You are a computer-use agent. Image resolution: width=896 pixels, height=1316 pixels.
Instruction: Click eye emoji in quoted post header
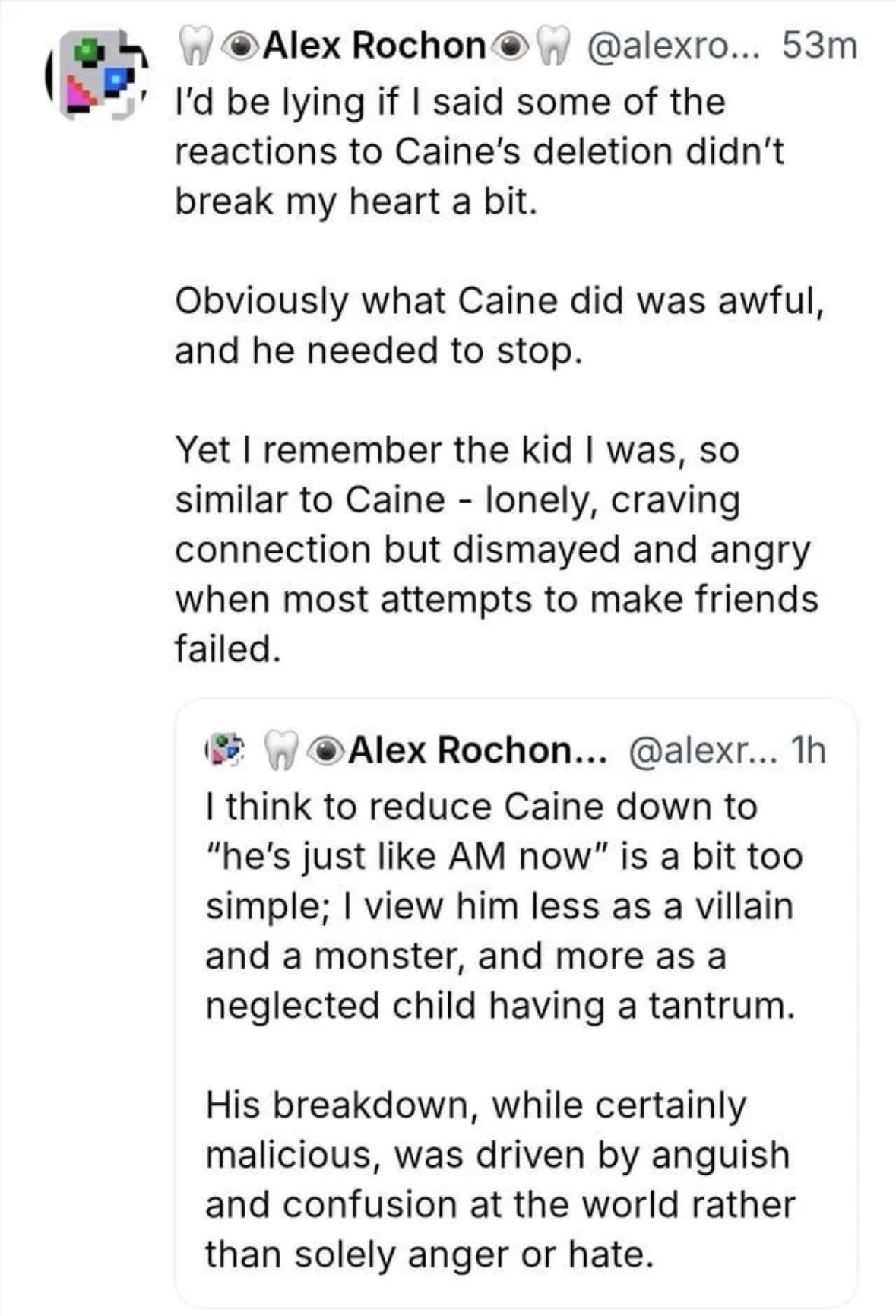click(x=325, y=750)
